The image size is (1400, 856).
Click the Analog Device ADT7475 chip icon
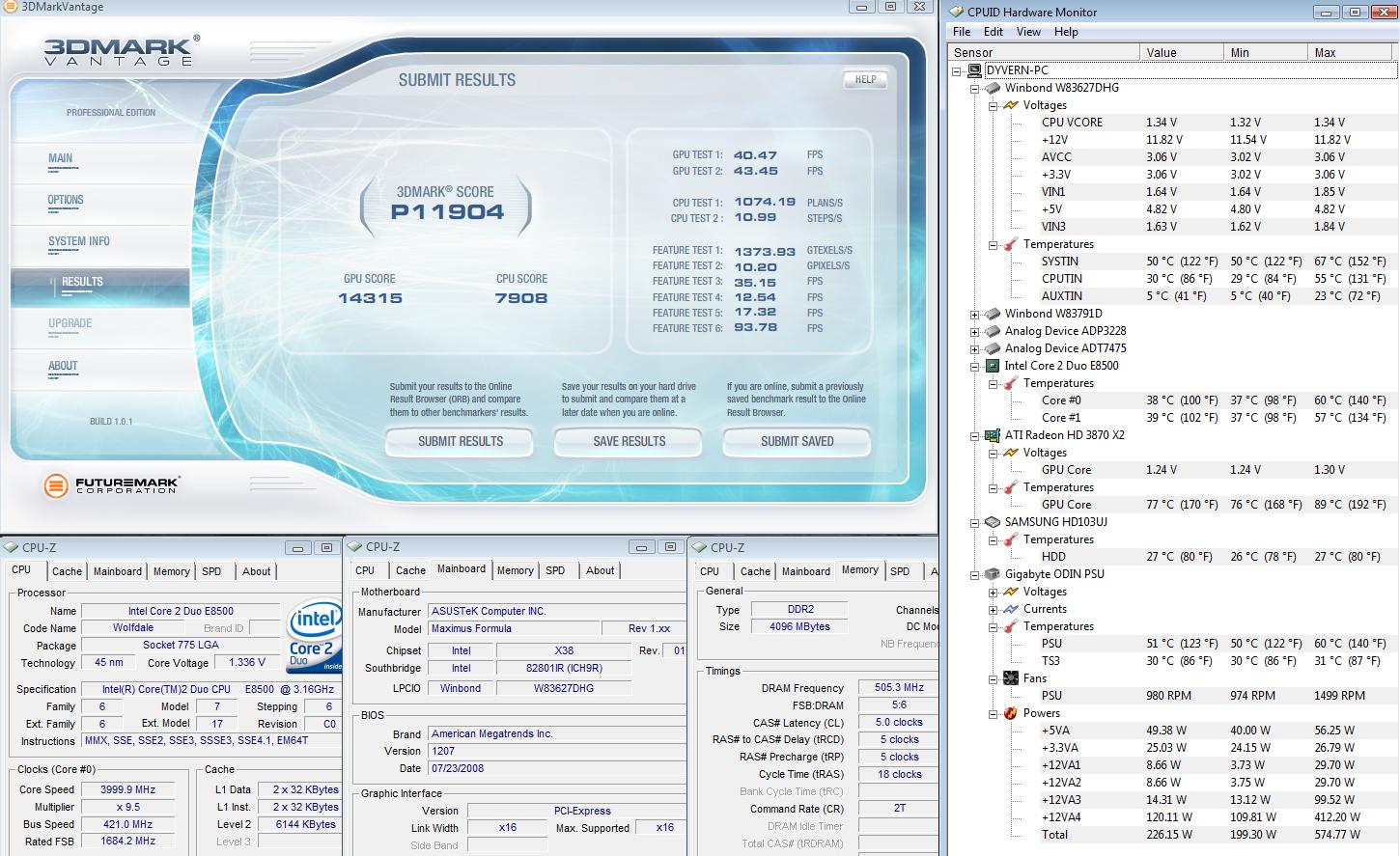click(992, 348)
